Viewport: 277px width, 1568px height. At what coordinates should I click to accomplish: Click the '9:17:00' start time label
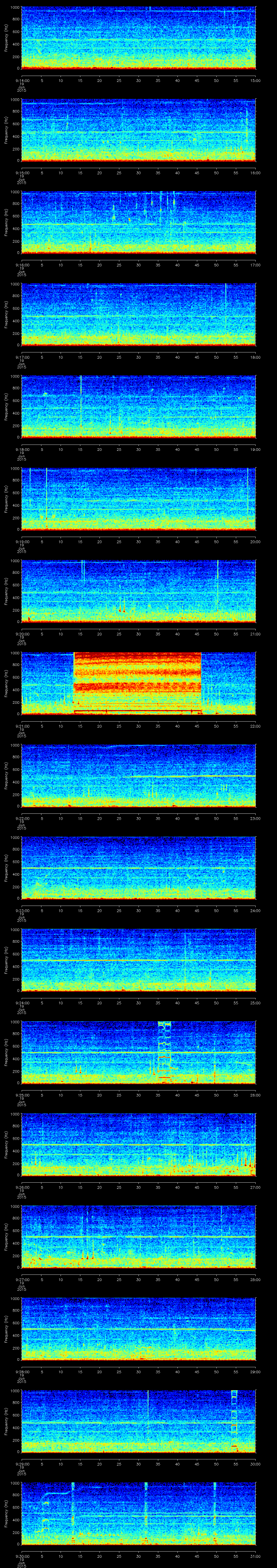(22, 357)
